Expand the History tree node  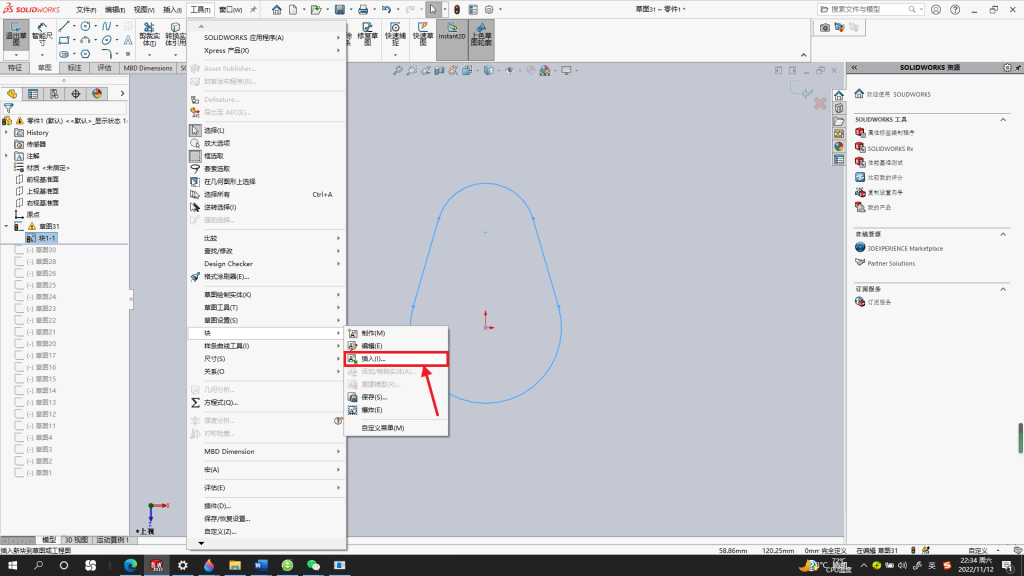tap(7, 133)
